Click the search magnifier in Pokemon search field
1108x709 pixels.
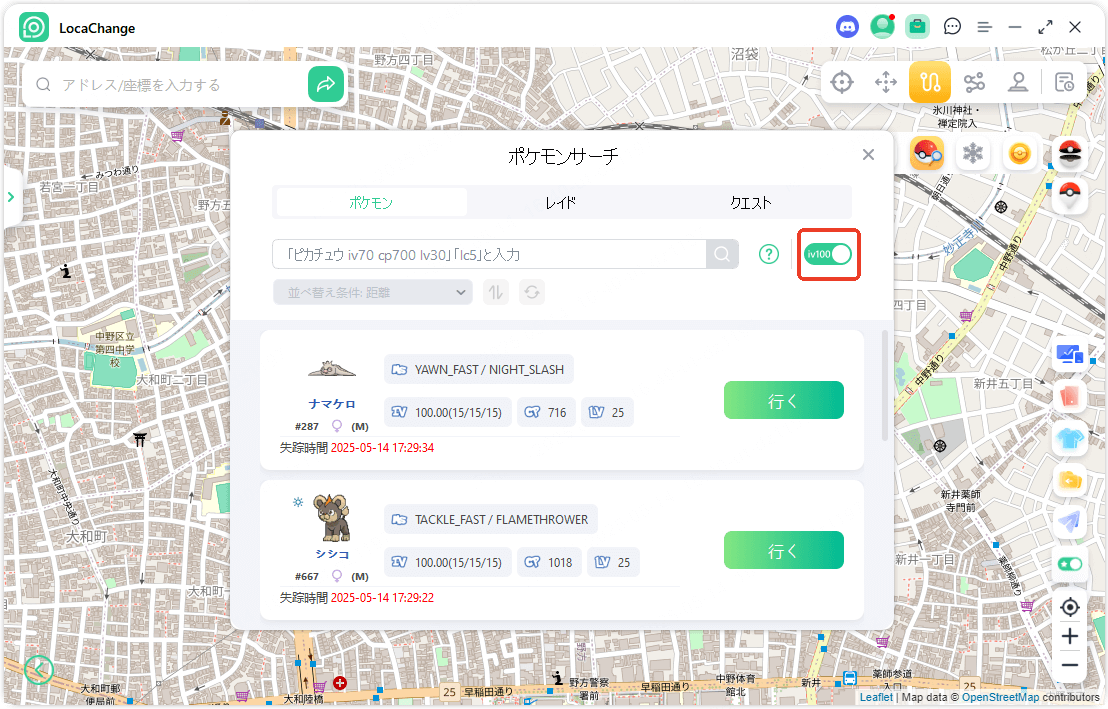(722, 254)
